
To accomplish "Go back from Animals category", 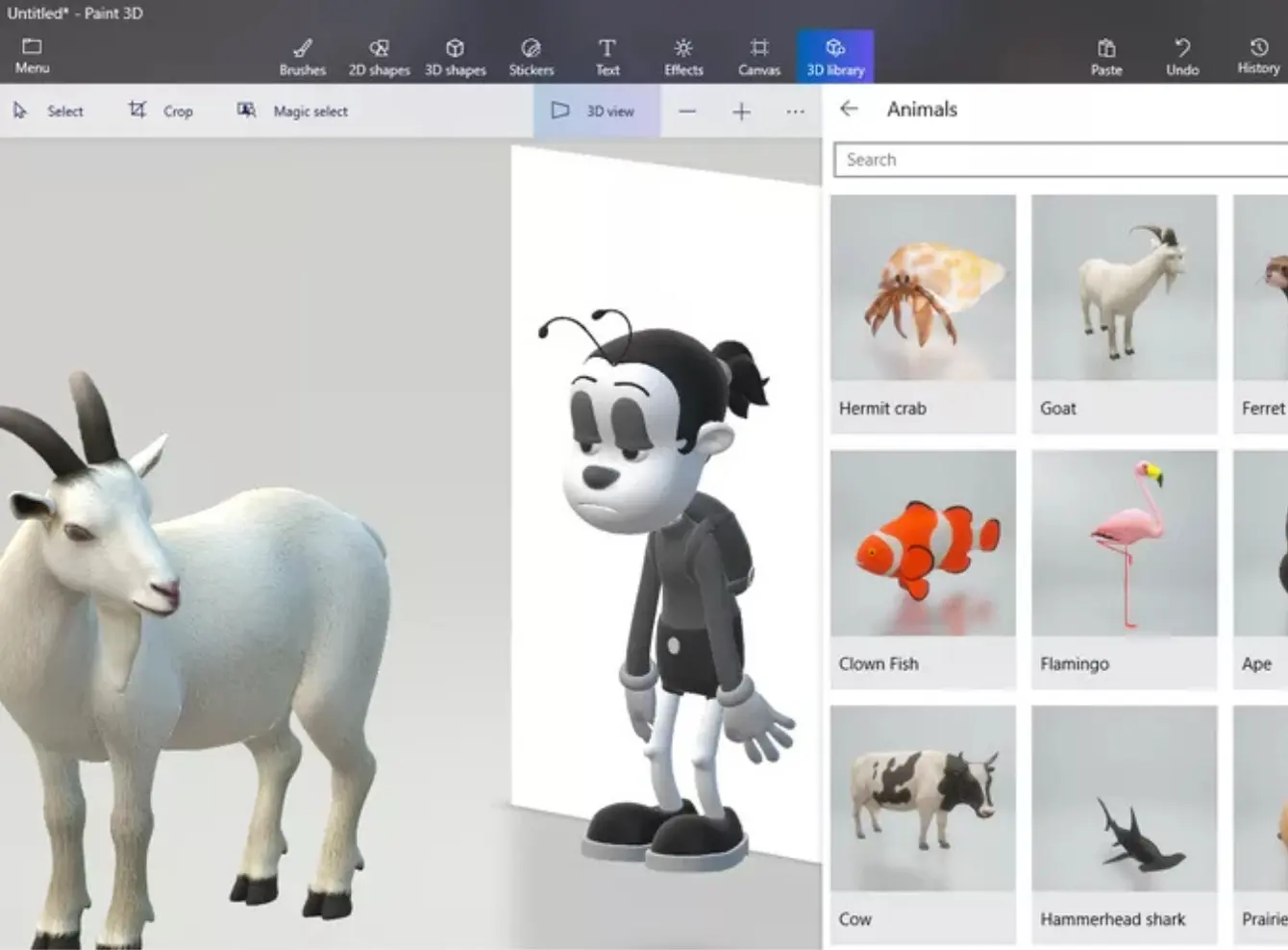I will pos(849,109).
